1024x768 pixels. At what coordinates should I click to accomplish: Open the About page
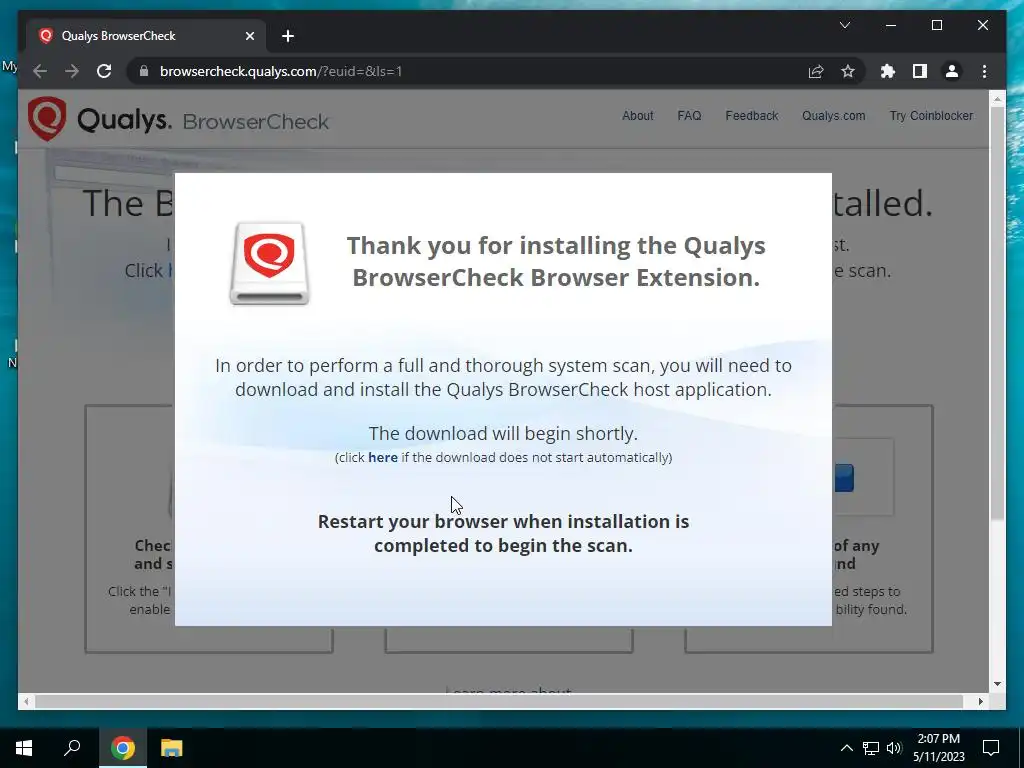click(637, 116)
